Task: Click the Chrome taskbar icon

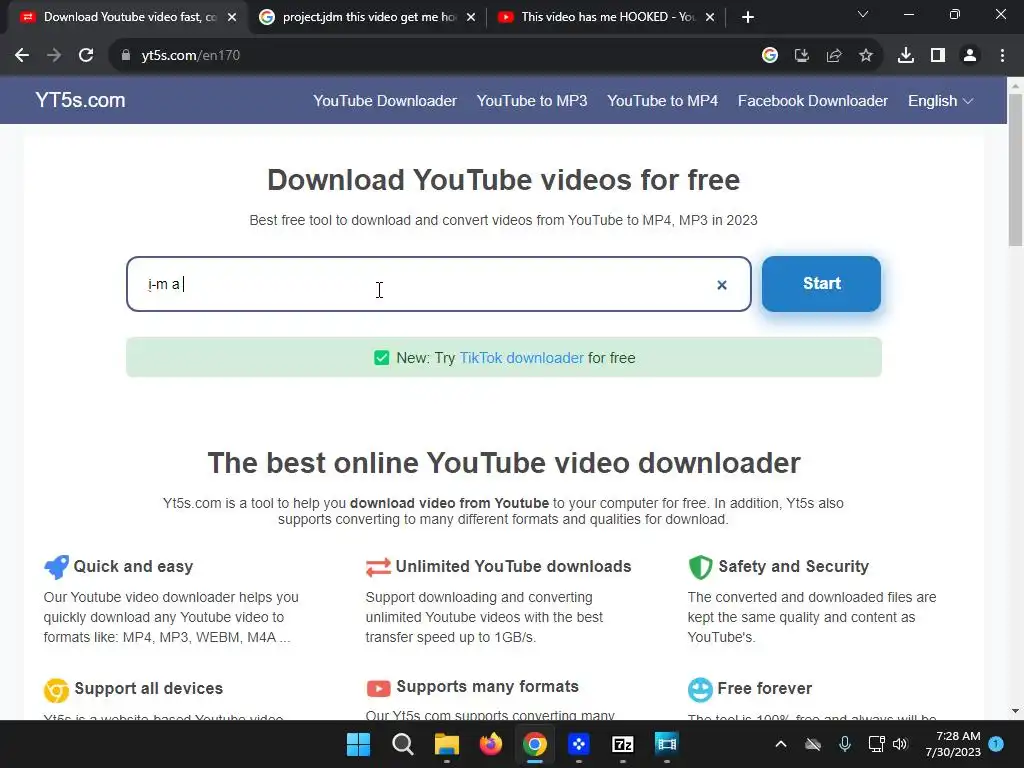Action: 534,744
